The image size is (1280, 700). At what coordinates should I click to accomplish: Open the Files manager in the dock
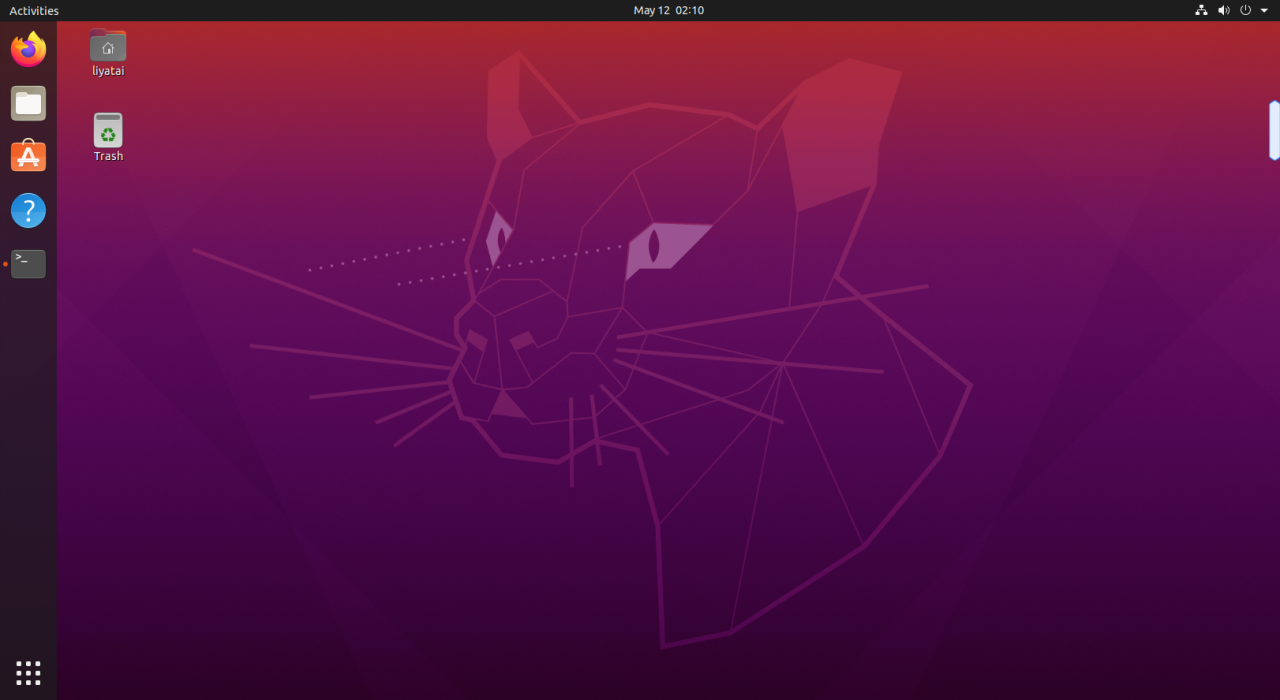point(28,103)
